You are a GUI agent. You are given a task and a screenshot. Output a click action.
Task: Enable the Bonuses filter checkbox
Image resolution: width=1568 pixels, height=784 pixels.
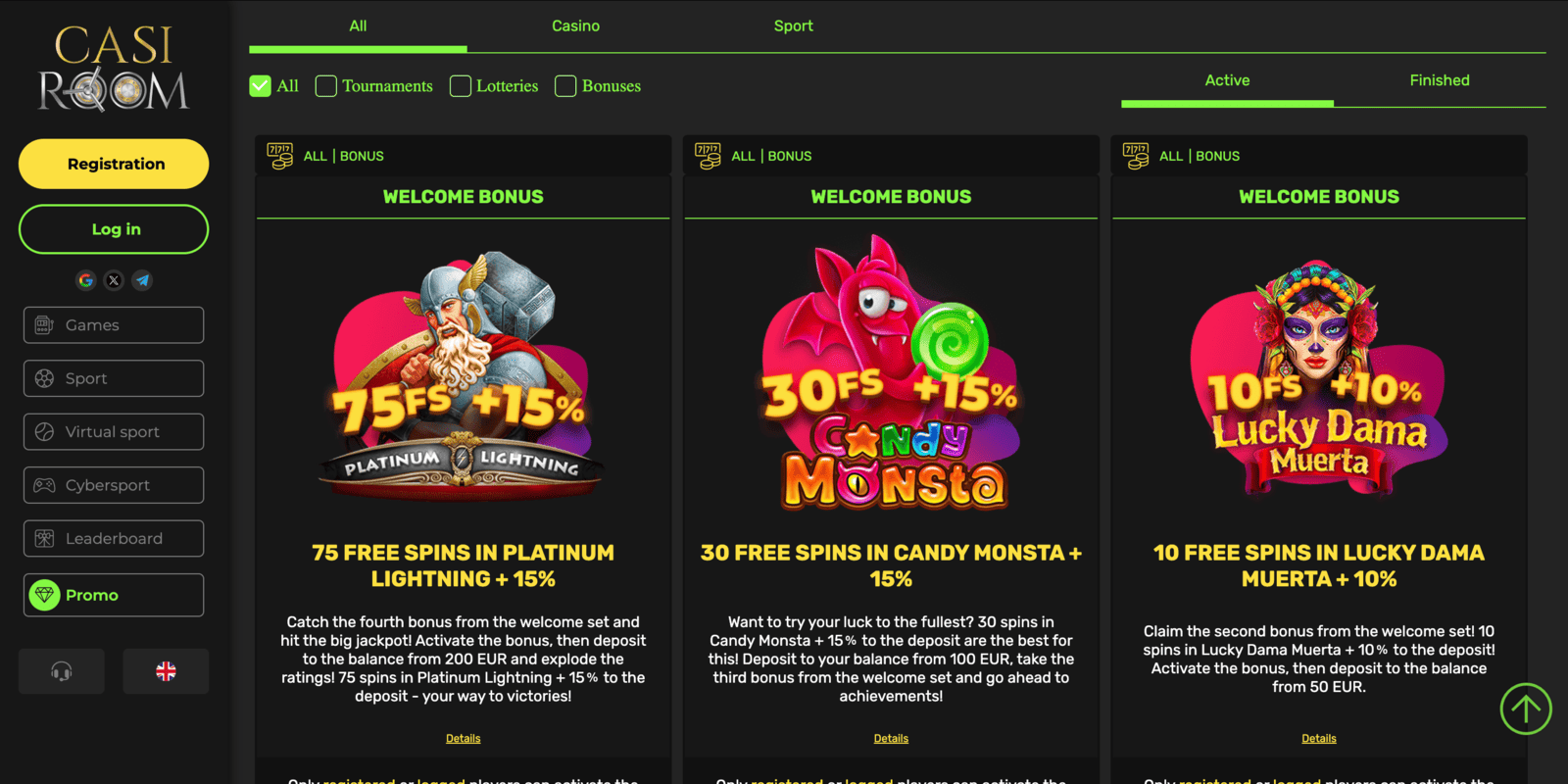pyautogui.click(x=565, y=86)
